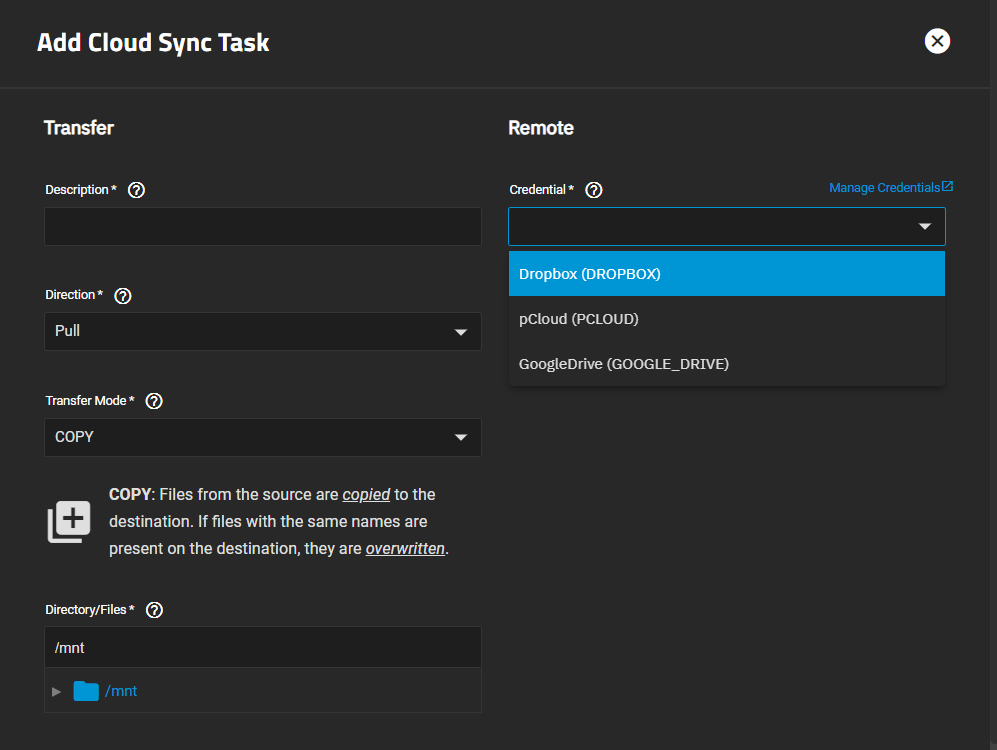Select the /mnt tree item label
The height and width of the screenshot is (750, 997).
pyautogui.click(x=121, y=691)
